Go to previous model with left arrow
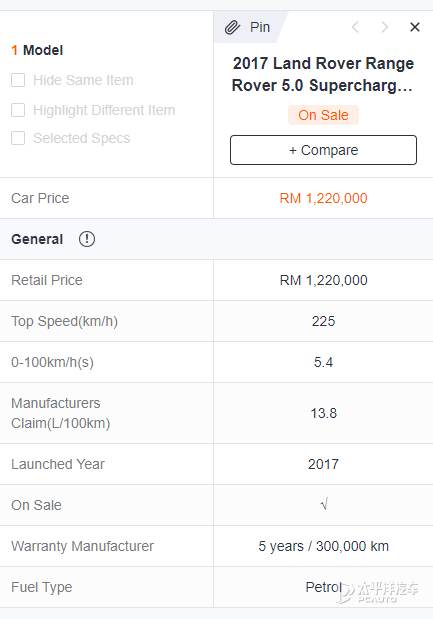Image resolution: width=433 pixels, height=619 pixels. point(355,27)
